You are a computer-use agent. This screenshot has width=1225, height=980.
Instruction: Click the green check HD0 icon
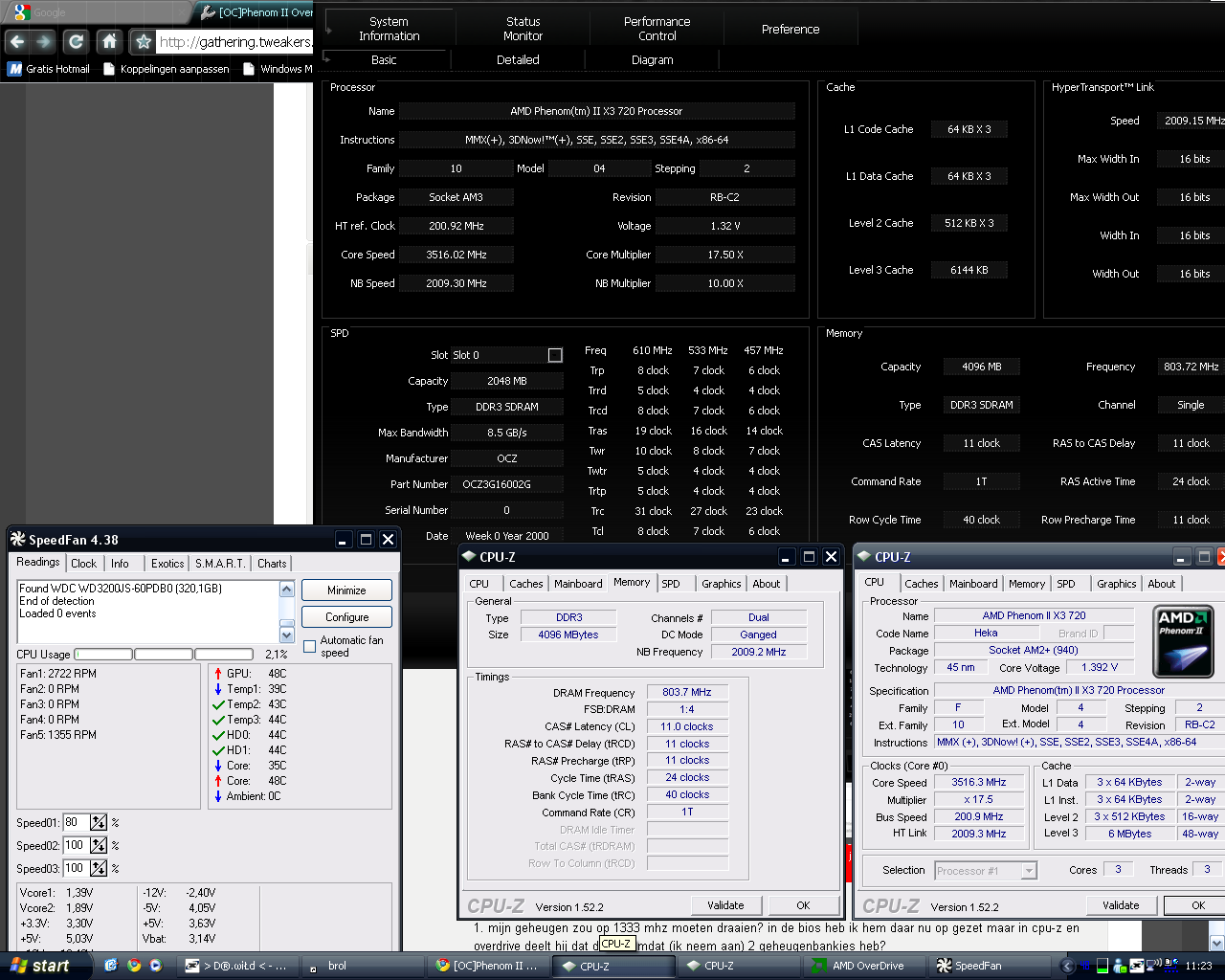coord(218,735)
